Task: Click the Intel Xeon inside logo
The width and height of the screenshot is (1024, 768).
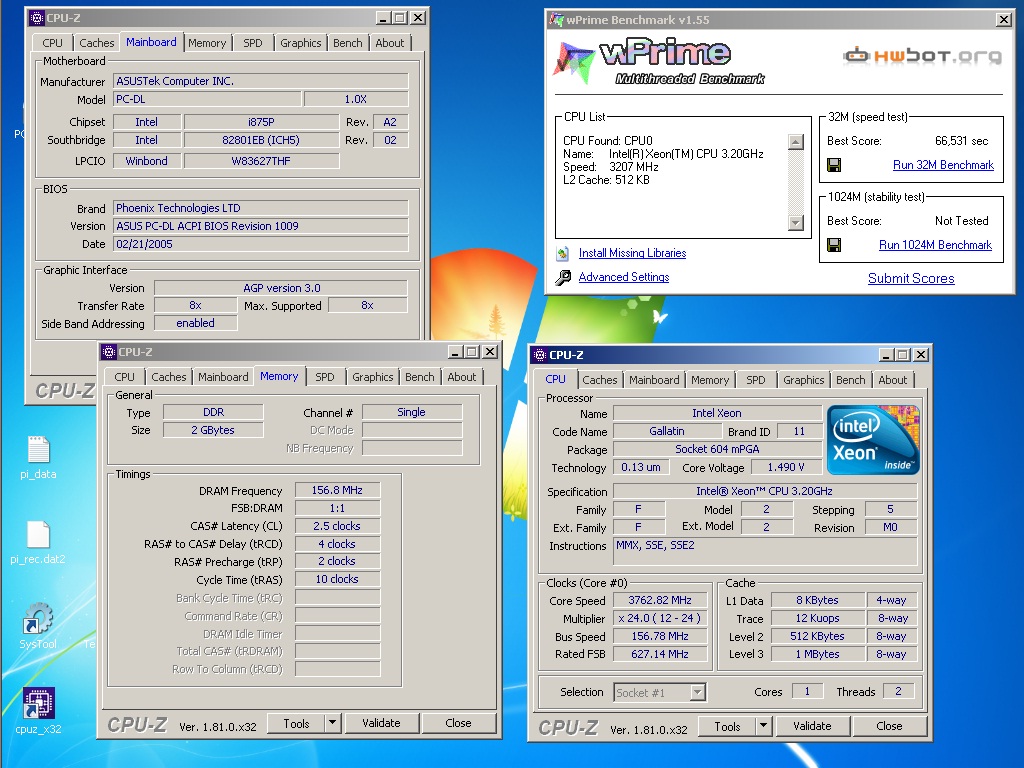Action: [873, 440]
